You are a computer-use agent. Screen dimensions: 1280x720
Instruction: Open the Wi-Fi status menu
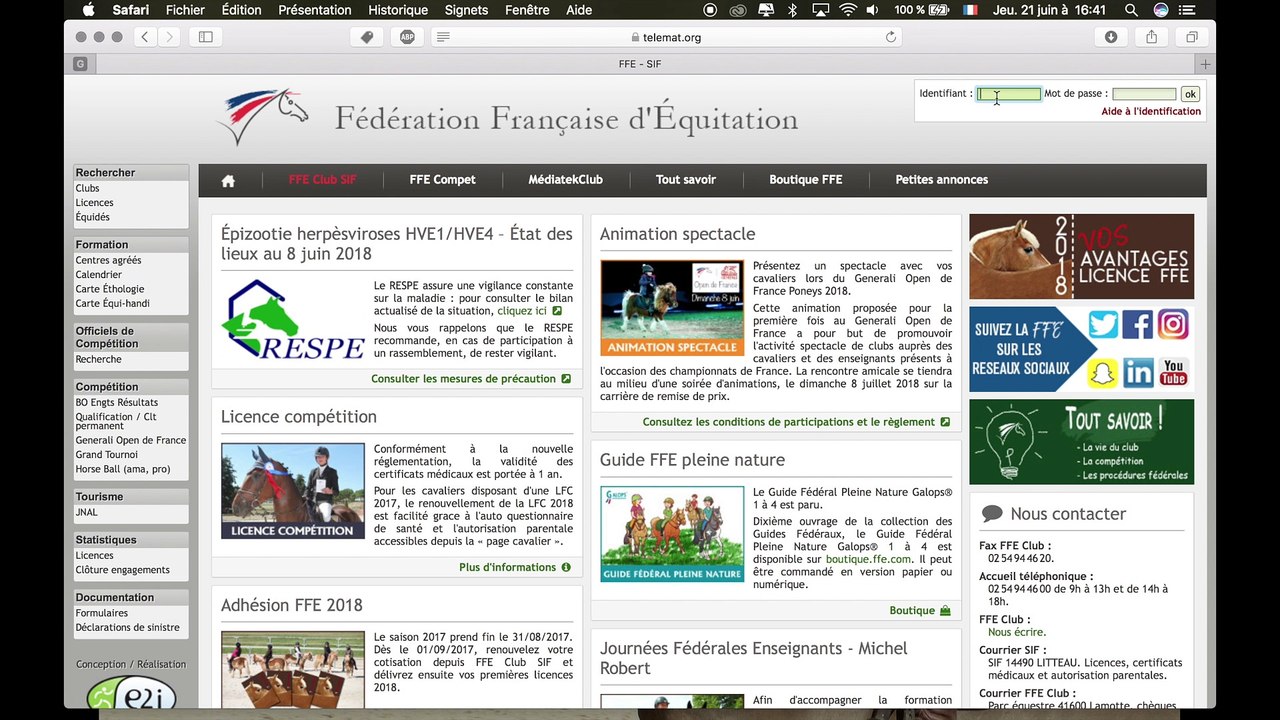click(848, 10)
